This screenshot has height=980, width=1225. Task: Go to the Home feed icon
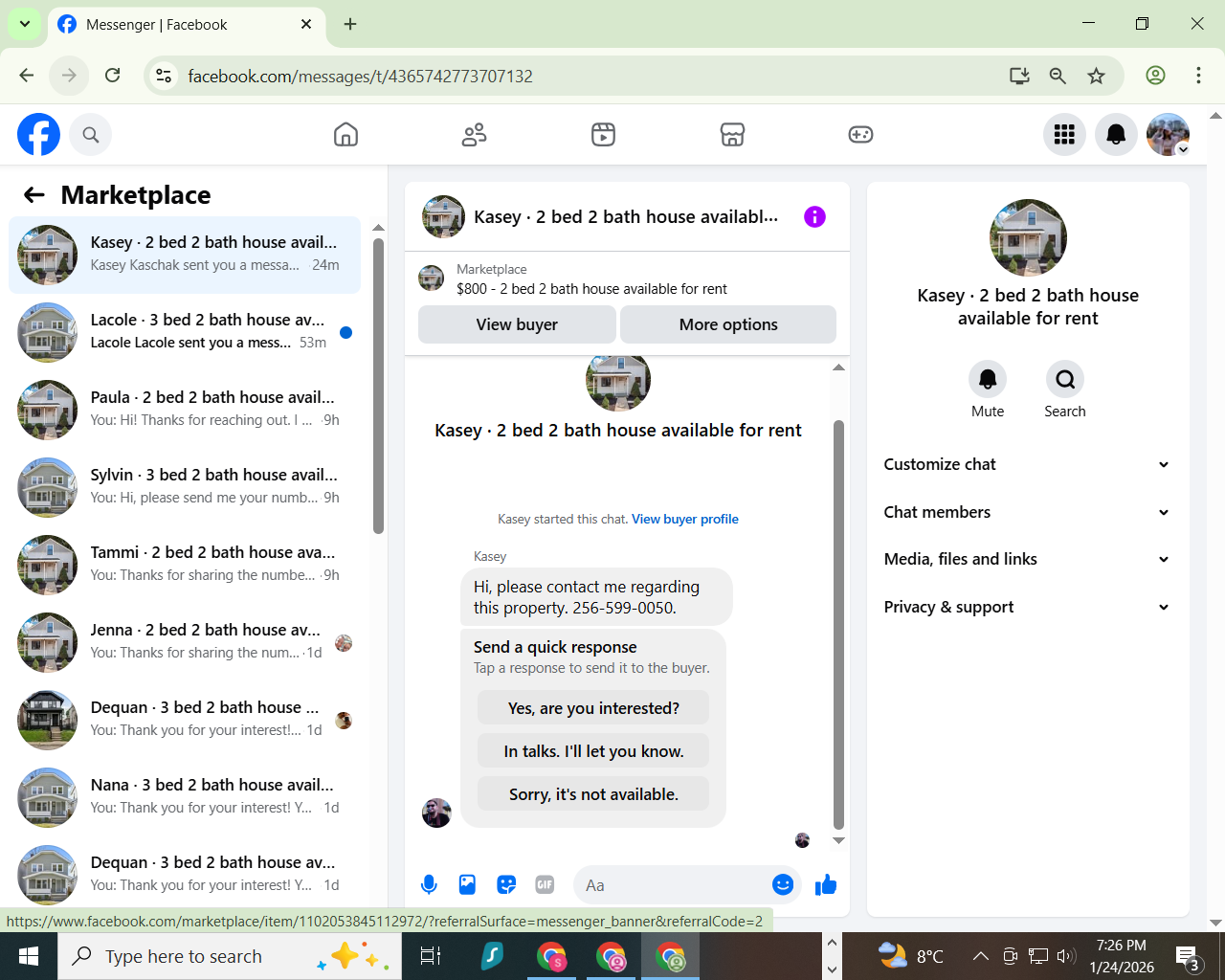point(345,135)
